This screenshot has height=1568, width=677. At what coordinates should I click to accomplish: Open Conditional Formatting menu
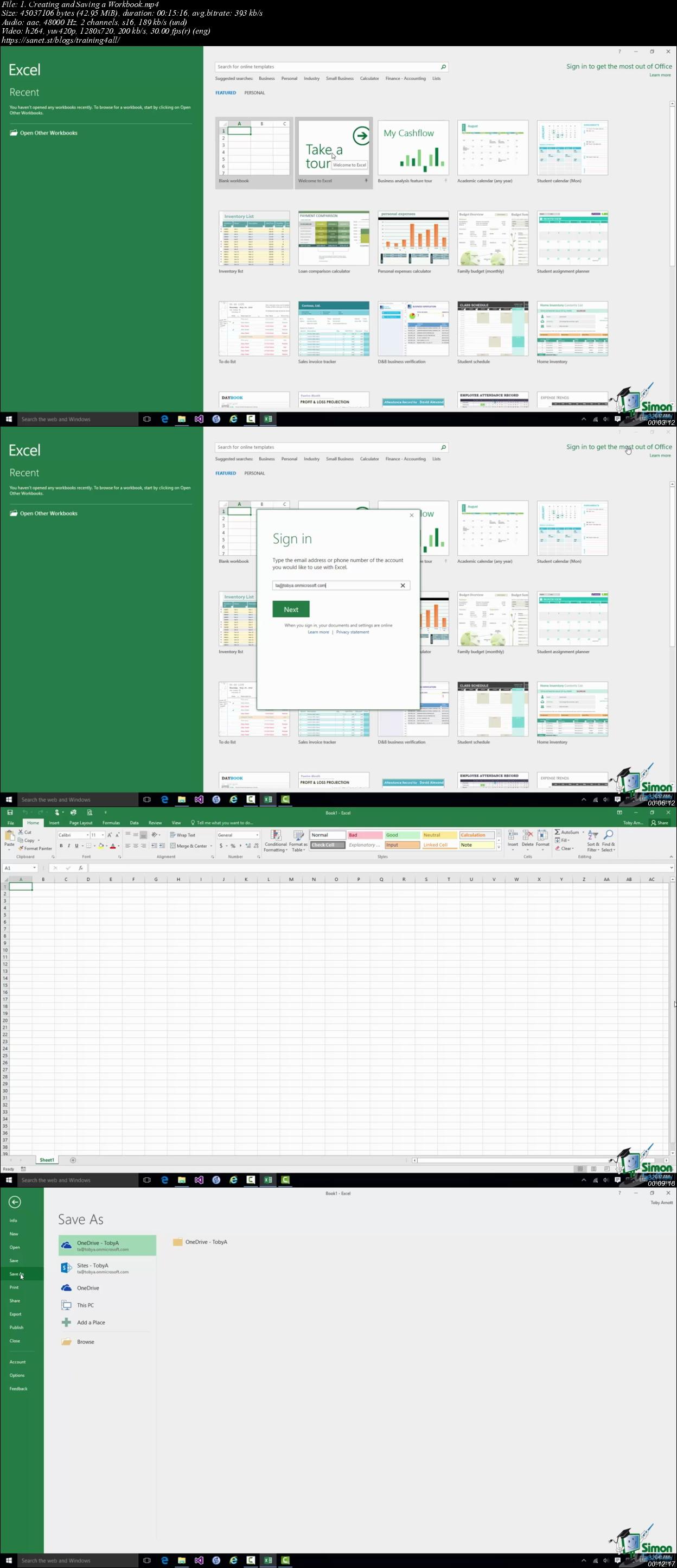pos(276,841)
